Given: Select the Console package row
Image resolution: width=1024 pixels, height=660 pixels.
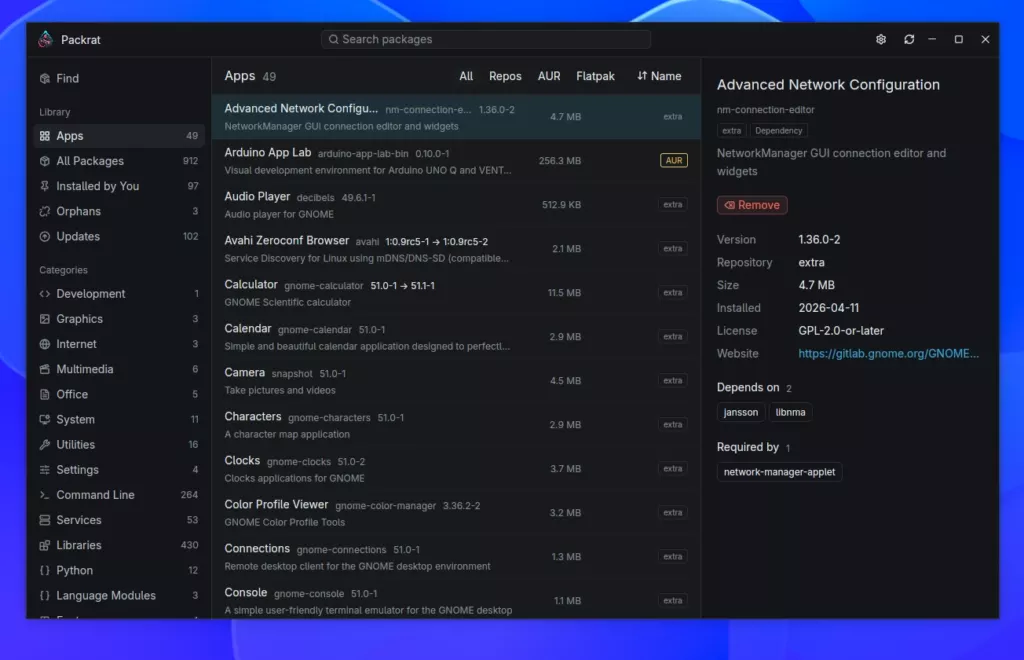Looking at the screenshot, I should coord(456,601).
